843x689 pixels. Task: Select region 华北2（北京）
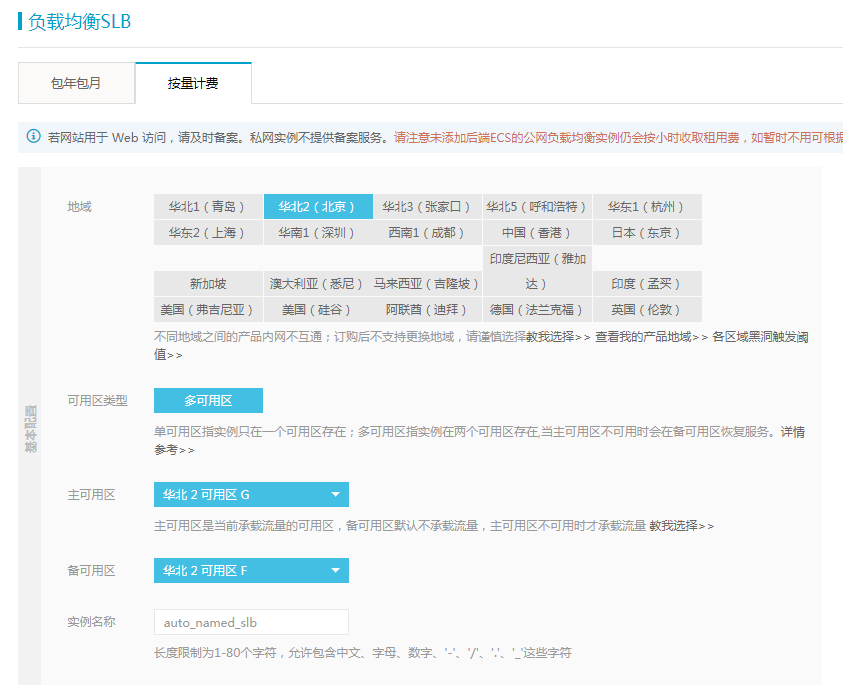point(318,206)
